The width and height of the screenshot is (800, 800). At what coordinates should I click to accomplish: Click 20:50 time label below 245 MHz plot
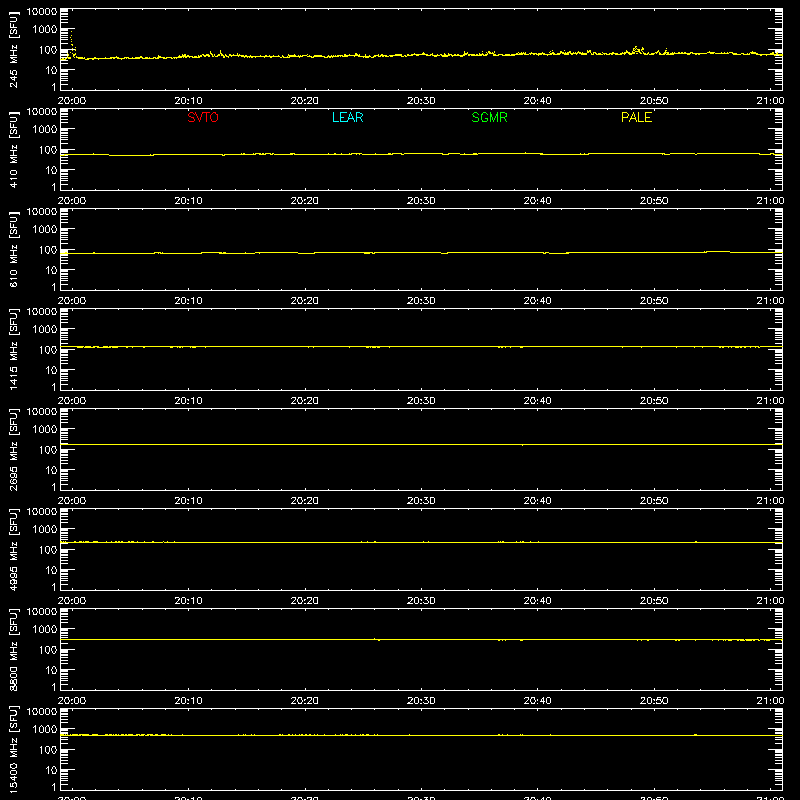coord(654,101)
